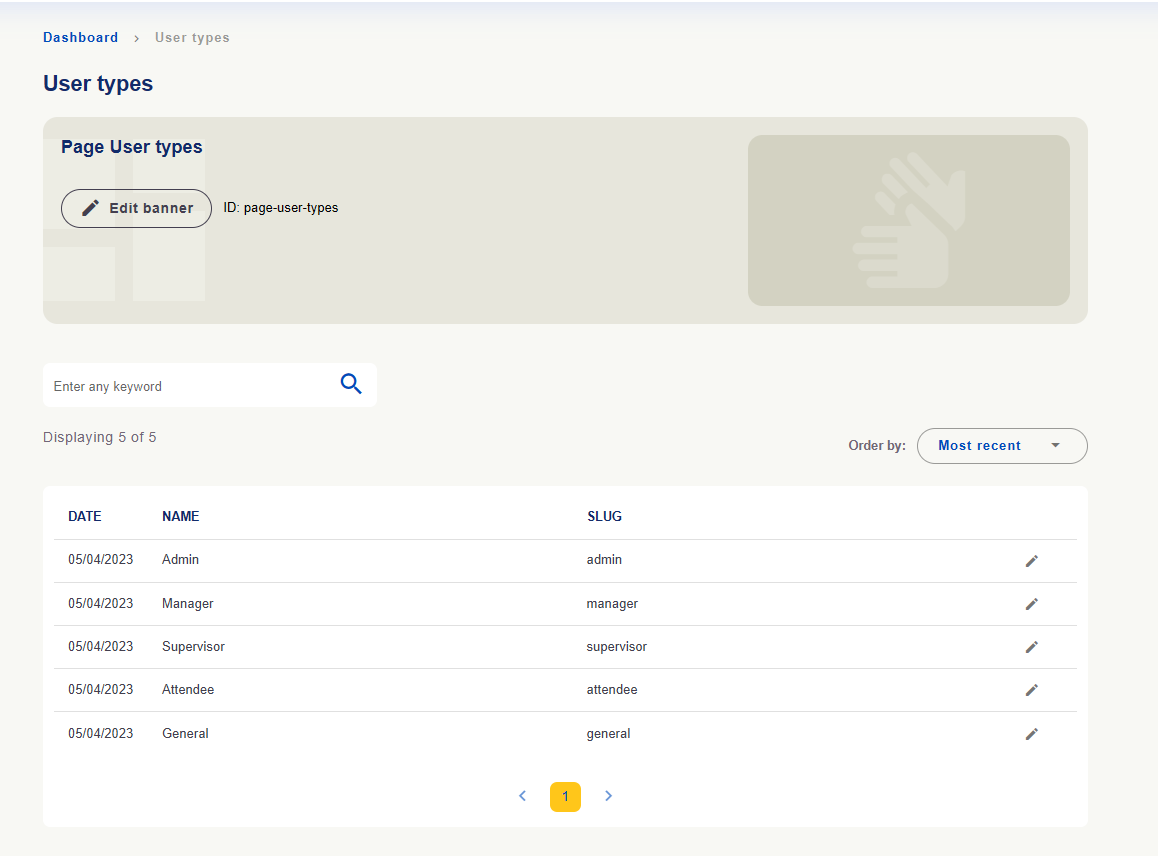This screenshot has height=856, width=1158.
Task: Edit the Attendee user type via pencil icon
Action: [x=1032, y=690]
